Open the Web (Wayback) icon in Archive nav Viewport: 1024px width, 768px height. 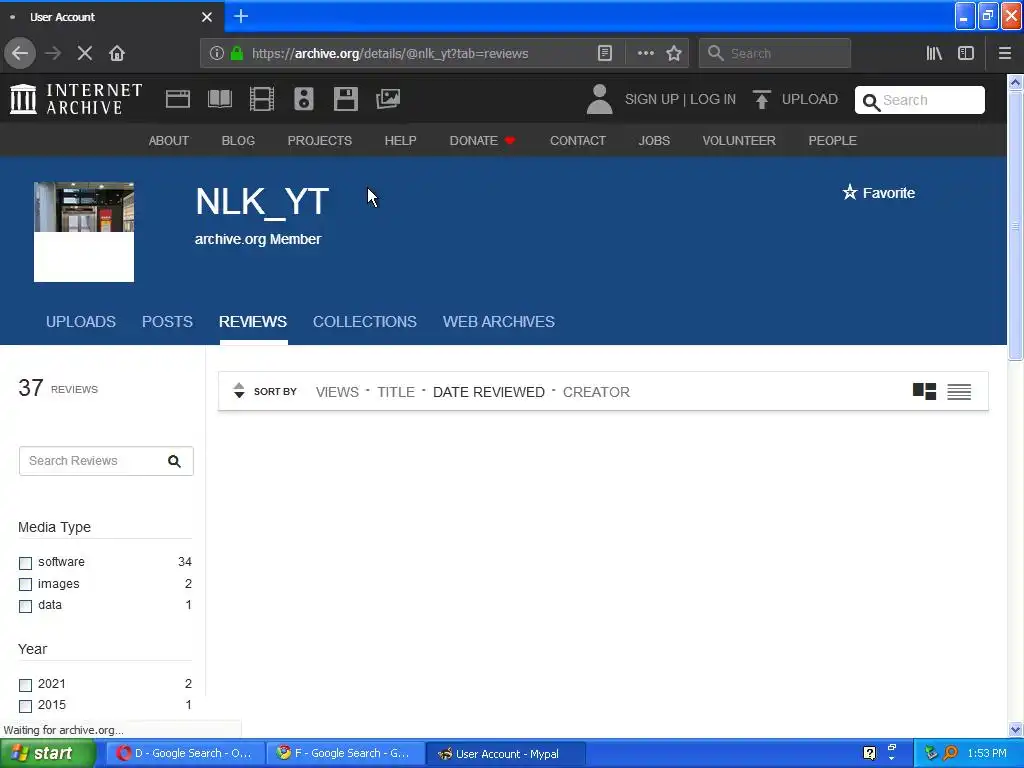click(178, 99)
